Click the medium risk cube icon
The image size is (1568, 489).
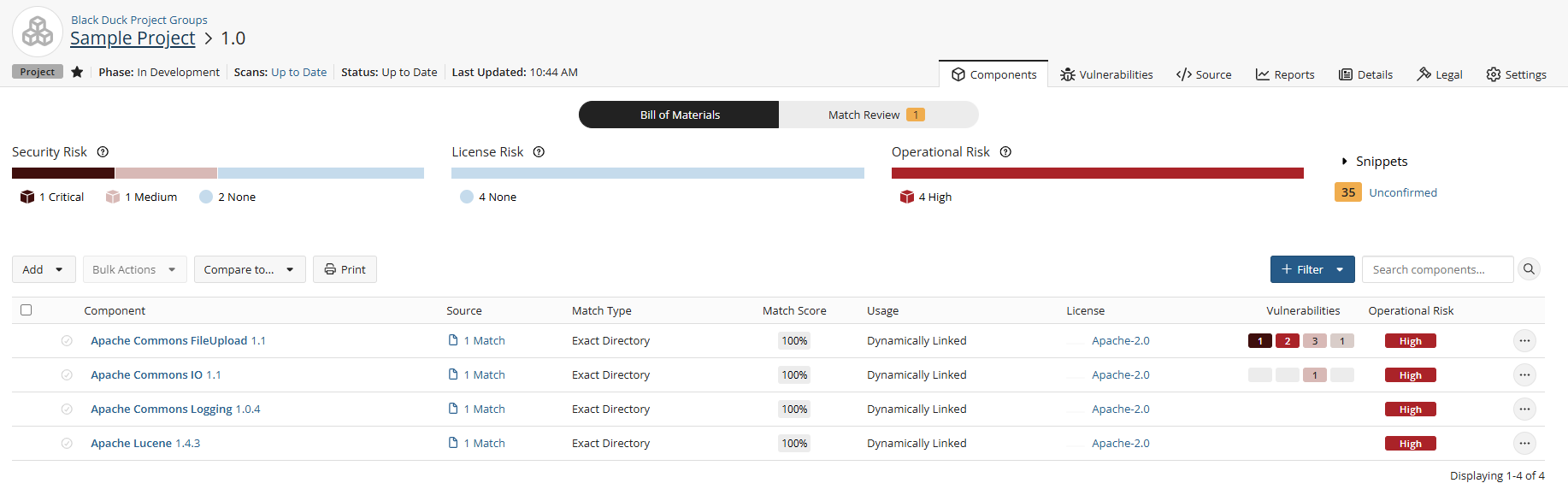click(113, 197)
